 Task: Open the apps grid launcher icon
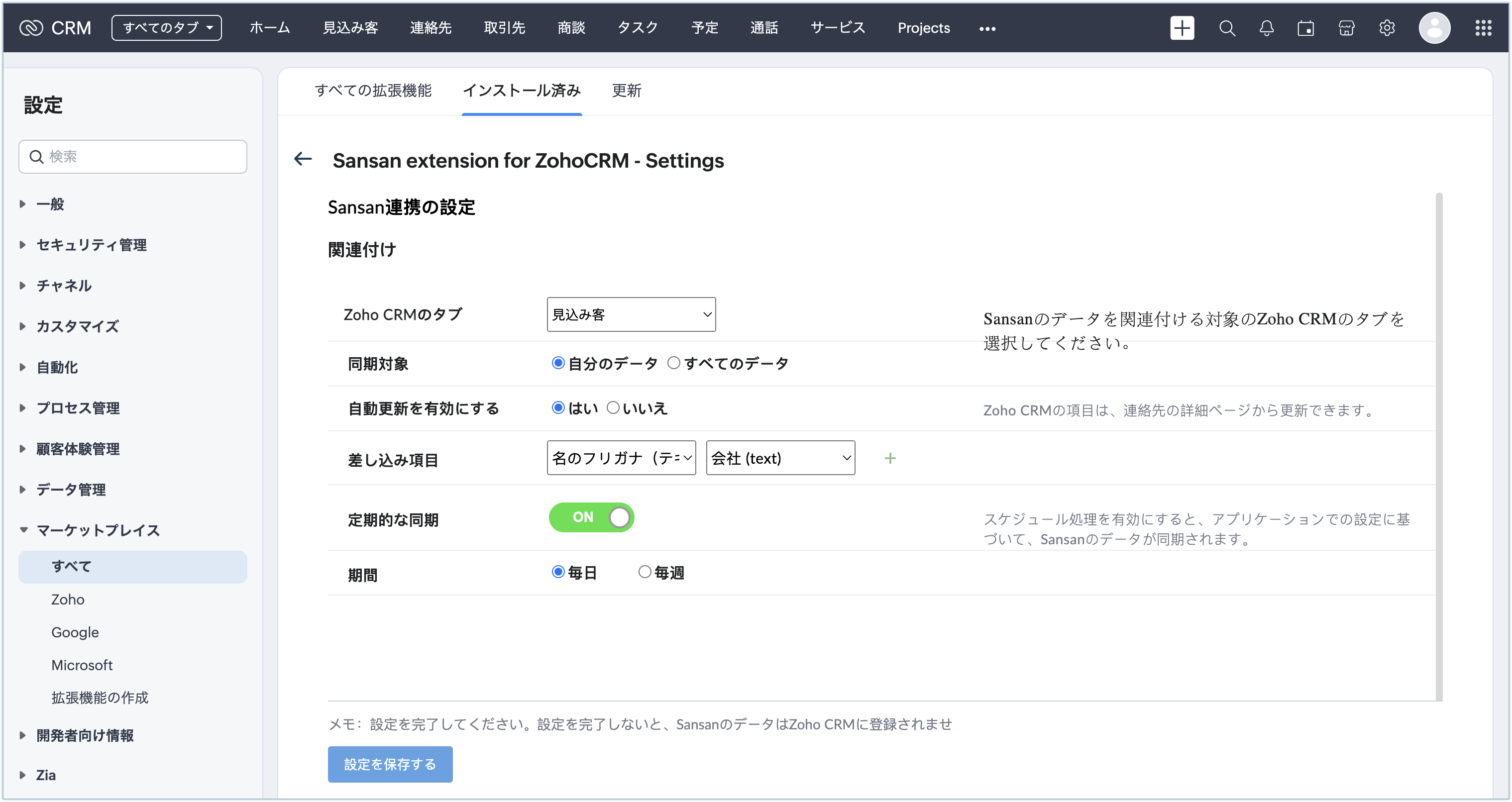(1483, 27)
